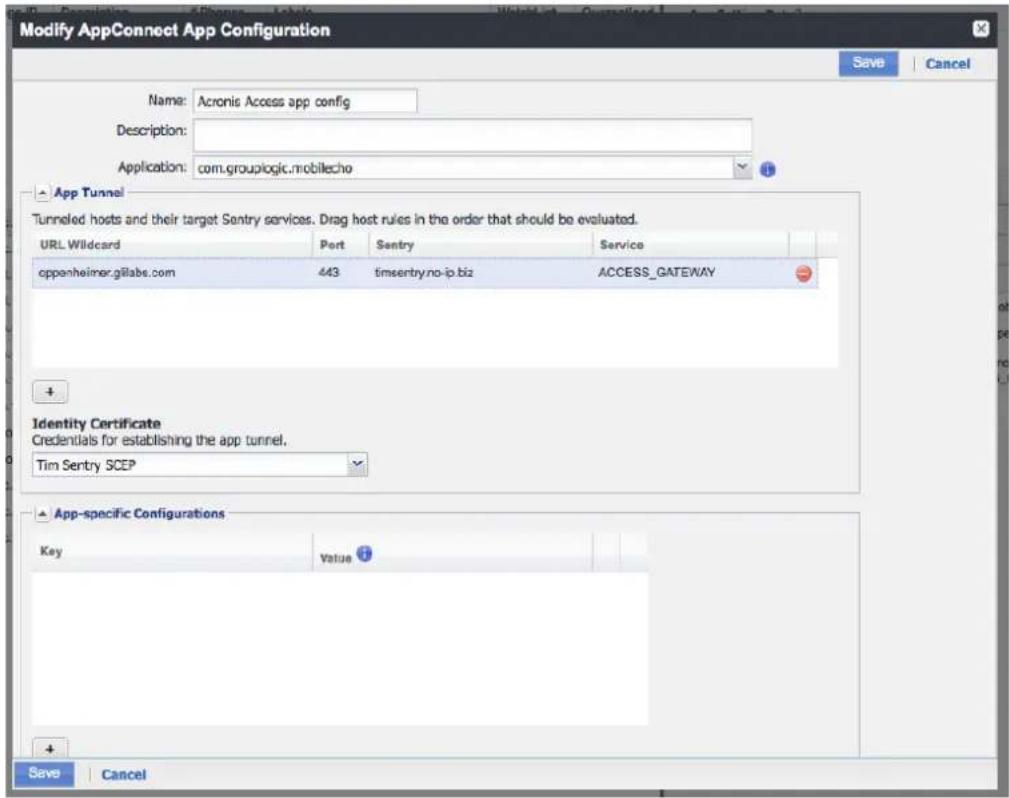The width and height of the screenshot is (1009, 798).
Task: Click the Key column header
Action: point(172,552)
